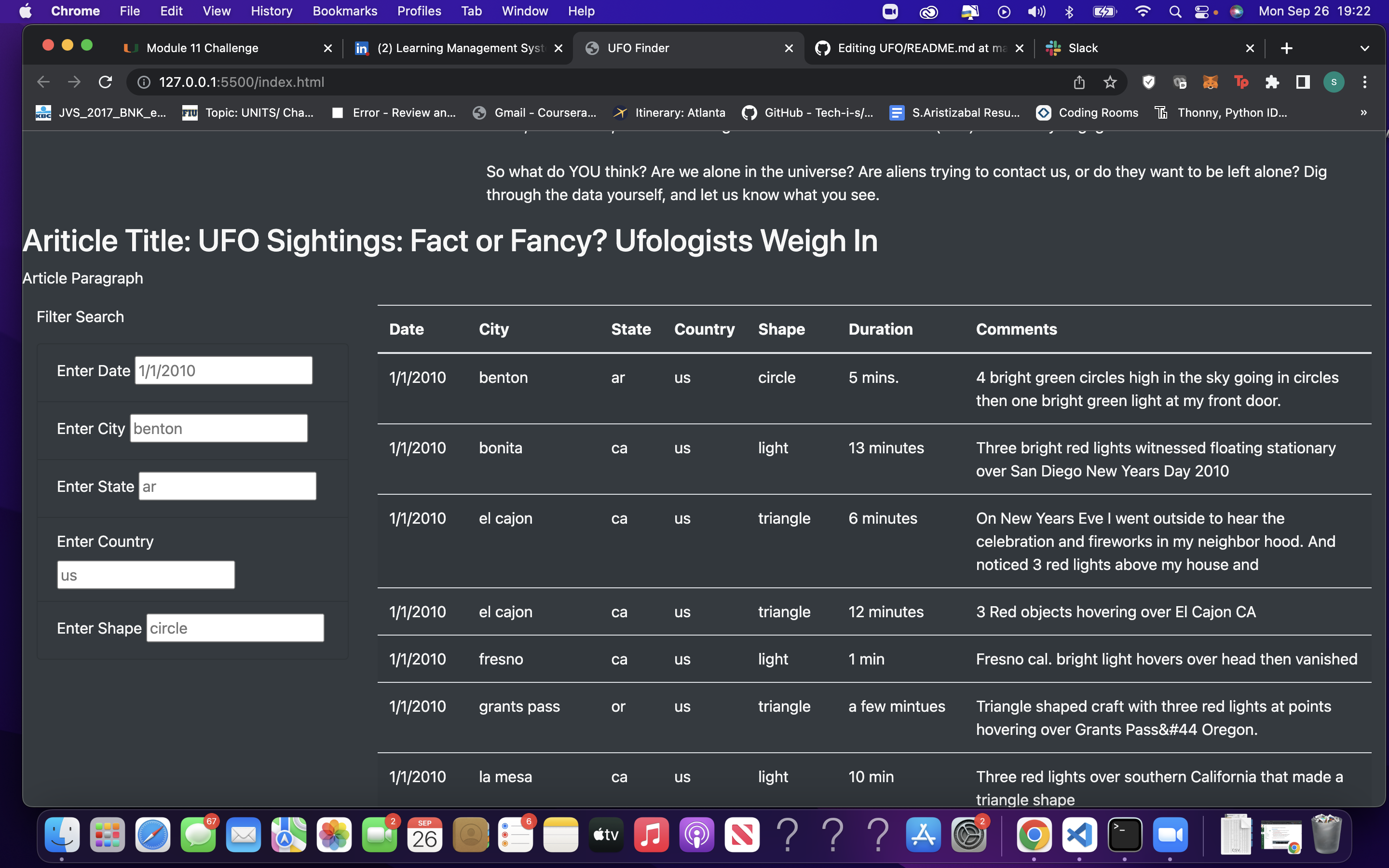Open the GitHub Tech-i-s bookmark

pyautogui.click(x=807, y=112)
